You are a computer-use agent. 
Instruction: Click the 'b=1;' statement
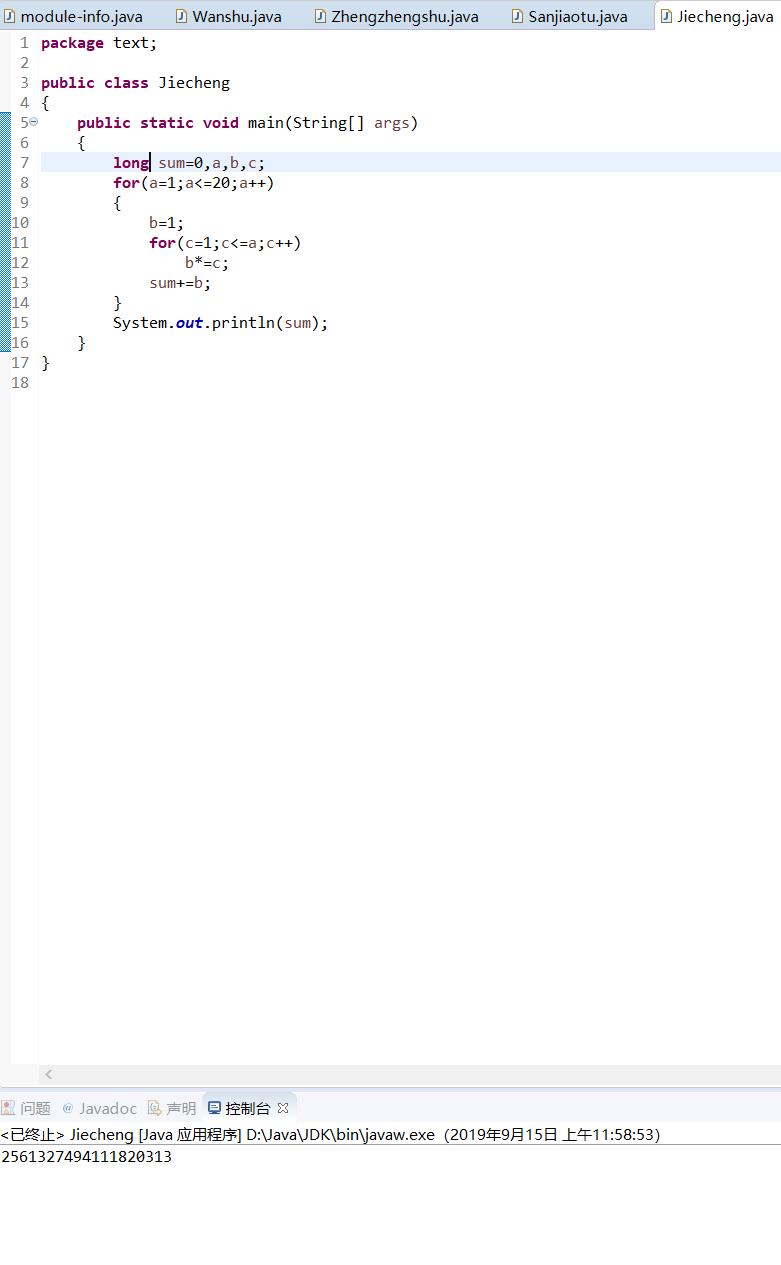(167, 223)
